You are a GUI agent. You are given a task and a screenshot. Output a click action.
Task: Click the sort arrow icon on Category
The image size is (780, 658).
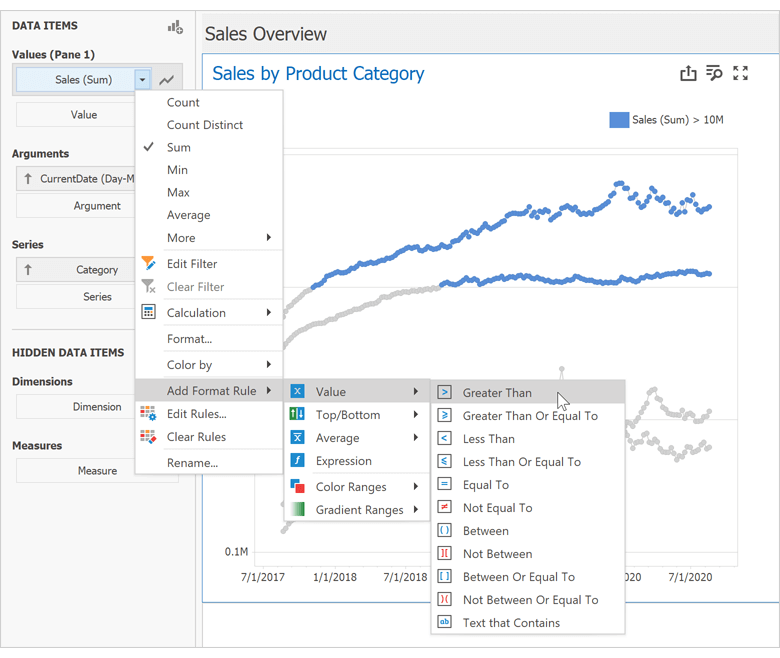click(28, 270)
